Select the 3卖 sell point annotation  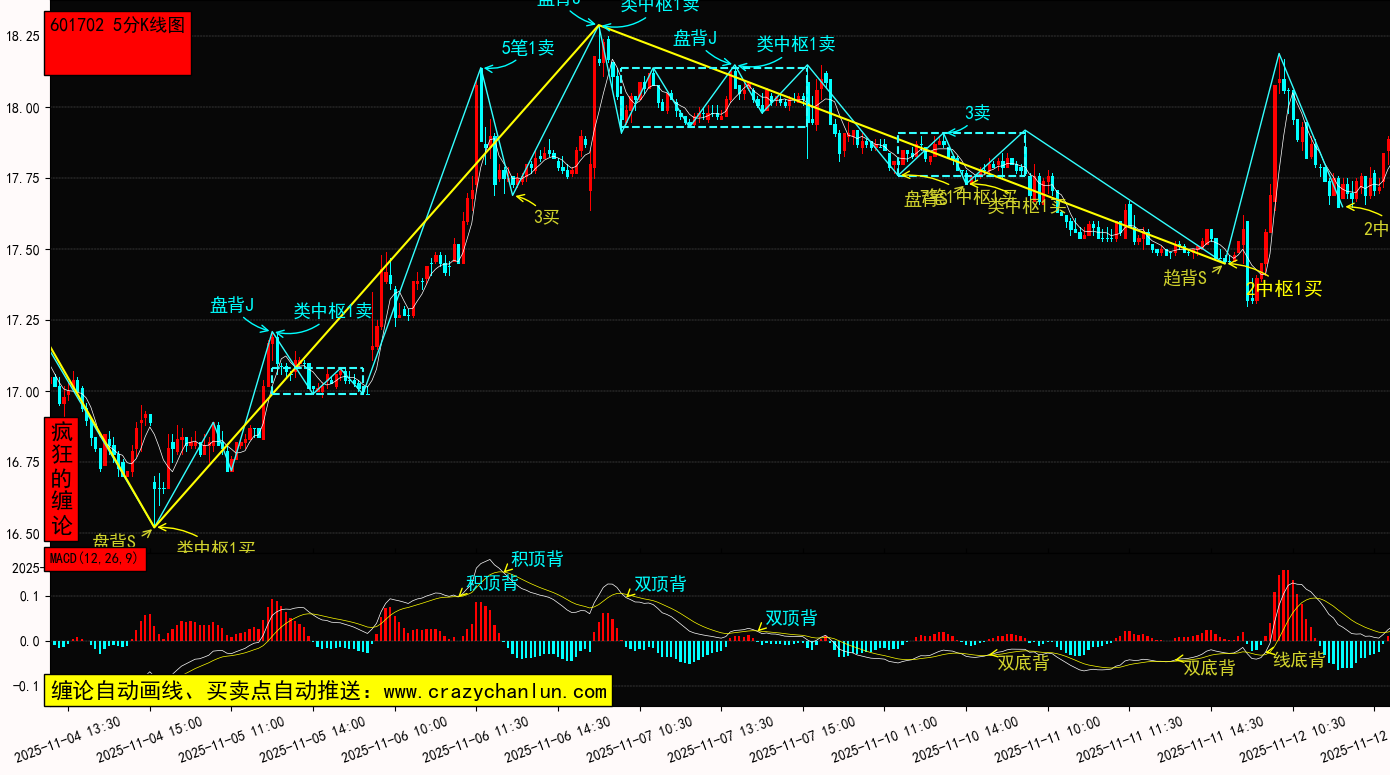(x=977, y=113)
